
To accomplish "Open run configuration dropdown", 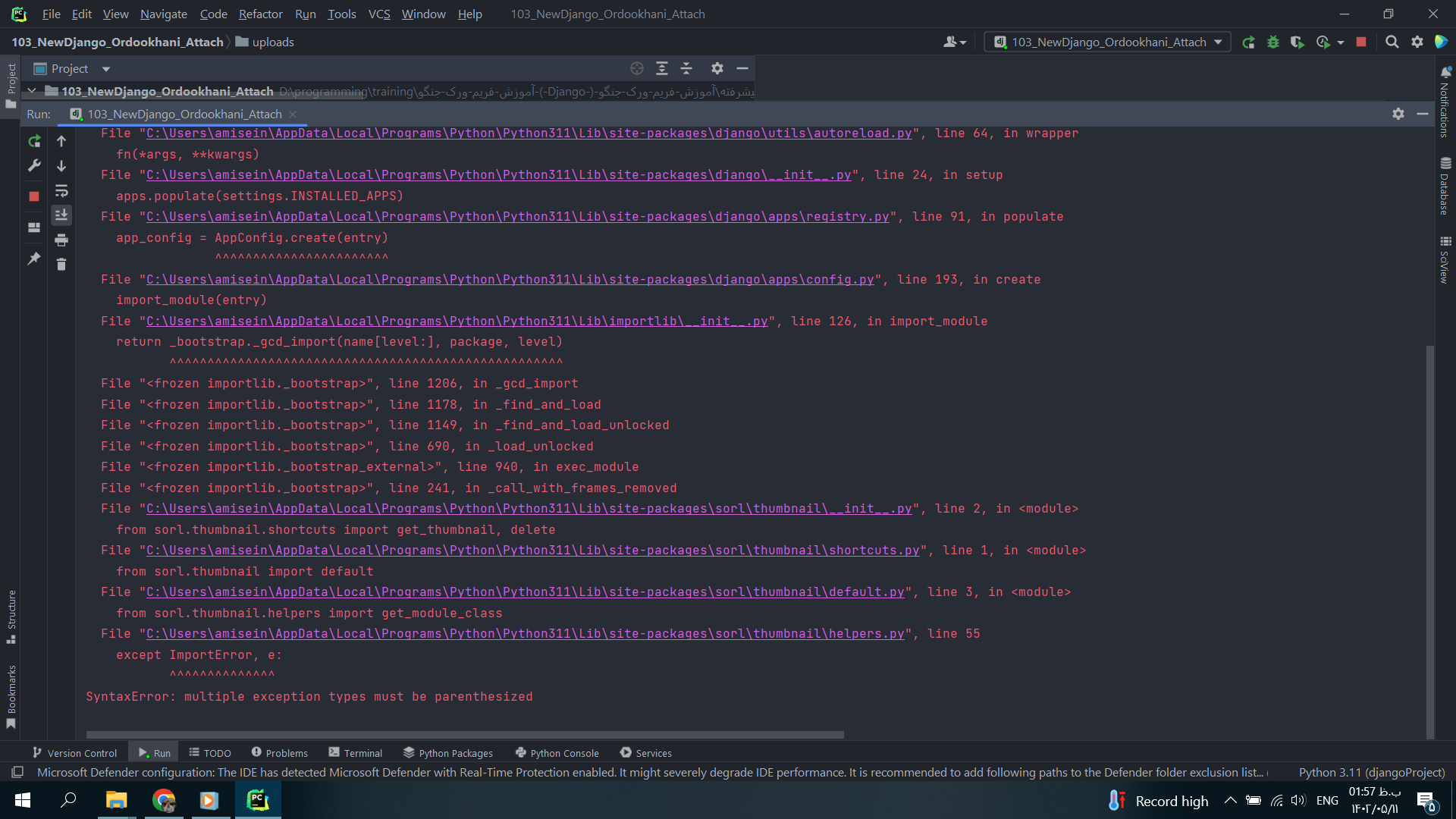I will [x=1109, y=42].
